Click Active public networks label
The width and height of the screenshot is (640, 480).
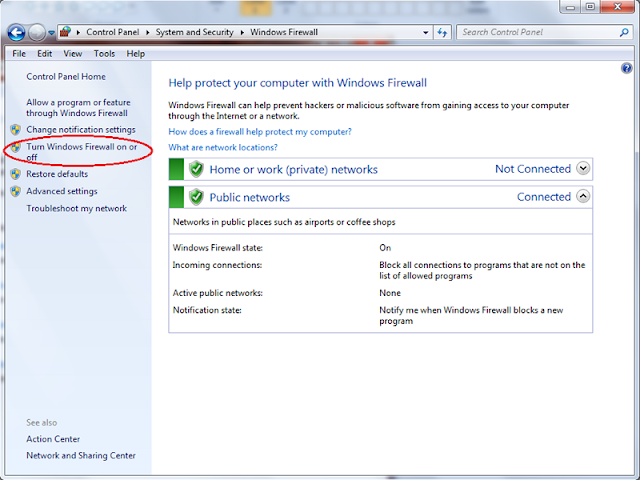(218, 293)
